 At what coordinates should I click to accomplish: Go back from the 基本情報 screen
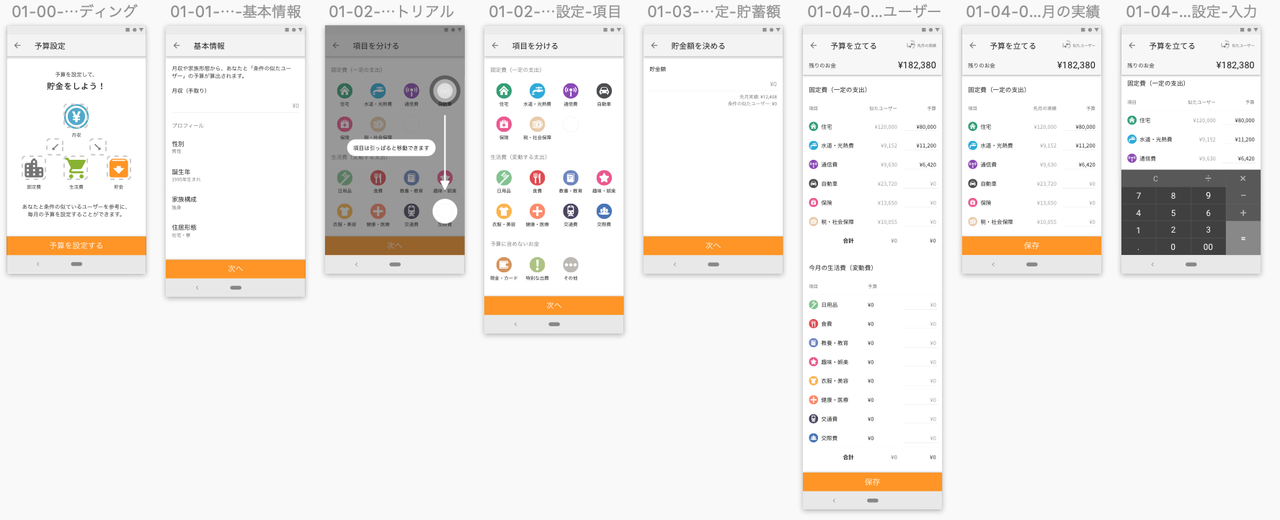pyautogui.click(x=176, y=46)
